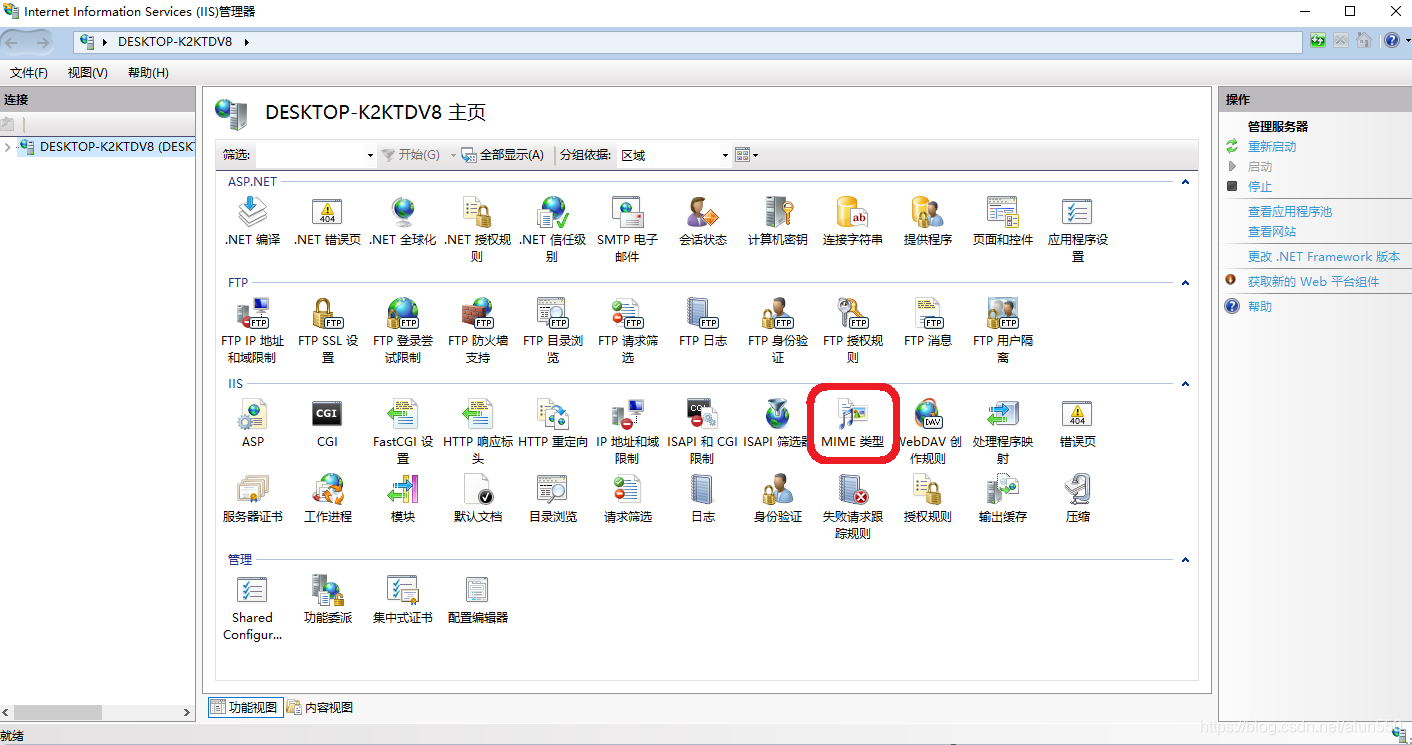Open FTP 请求筛选

(628, 330)
